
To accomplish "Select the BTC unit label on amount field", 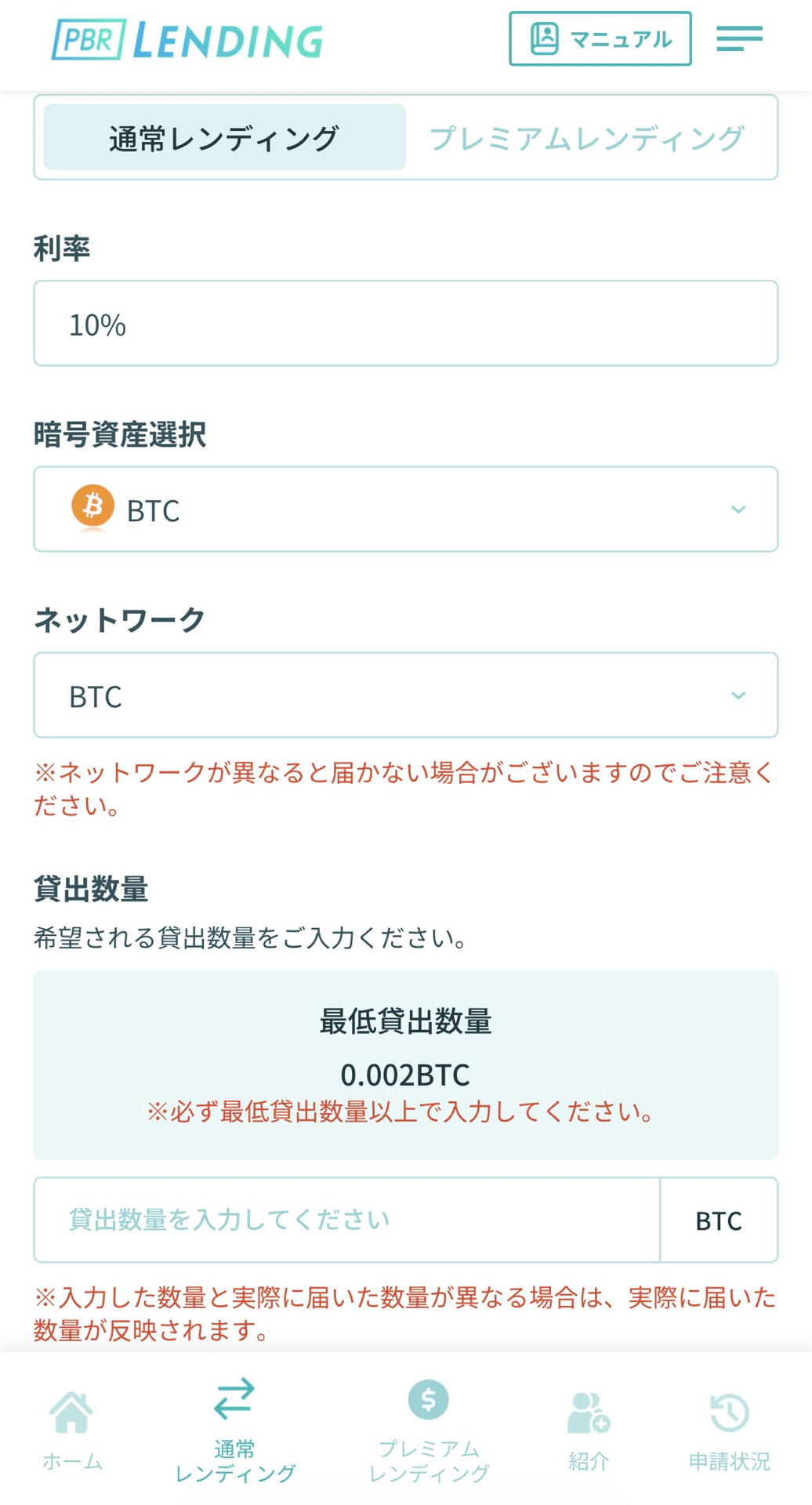I will pos(717,1220).
